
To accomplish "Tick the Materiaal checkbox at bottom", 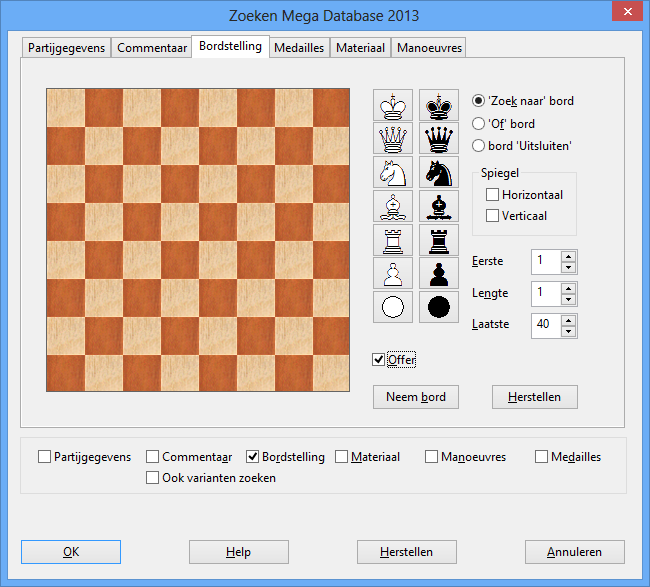I will coord(342,457).
